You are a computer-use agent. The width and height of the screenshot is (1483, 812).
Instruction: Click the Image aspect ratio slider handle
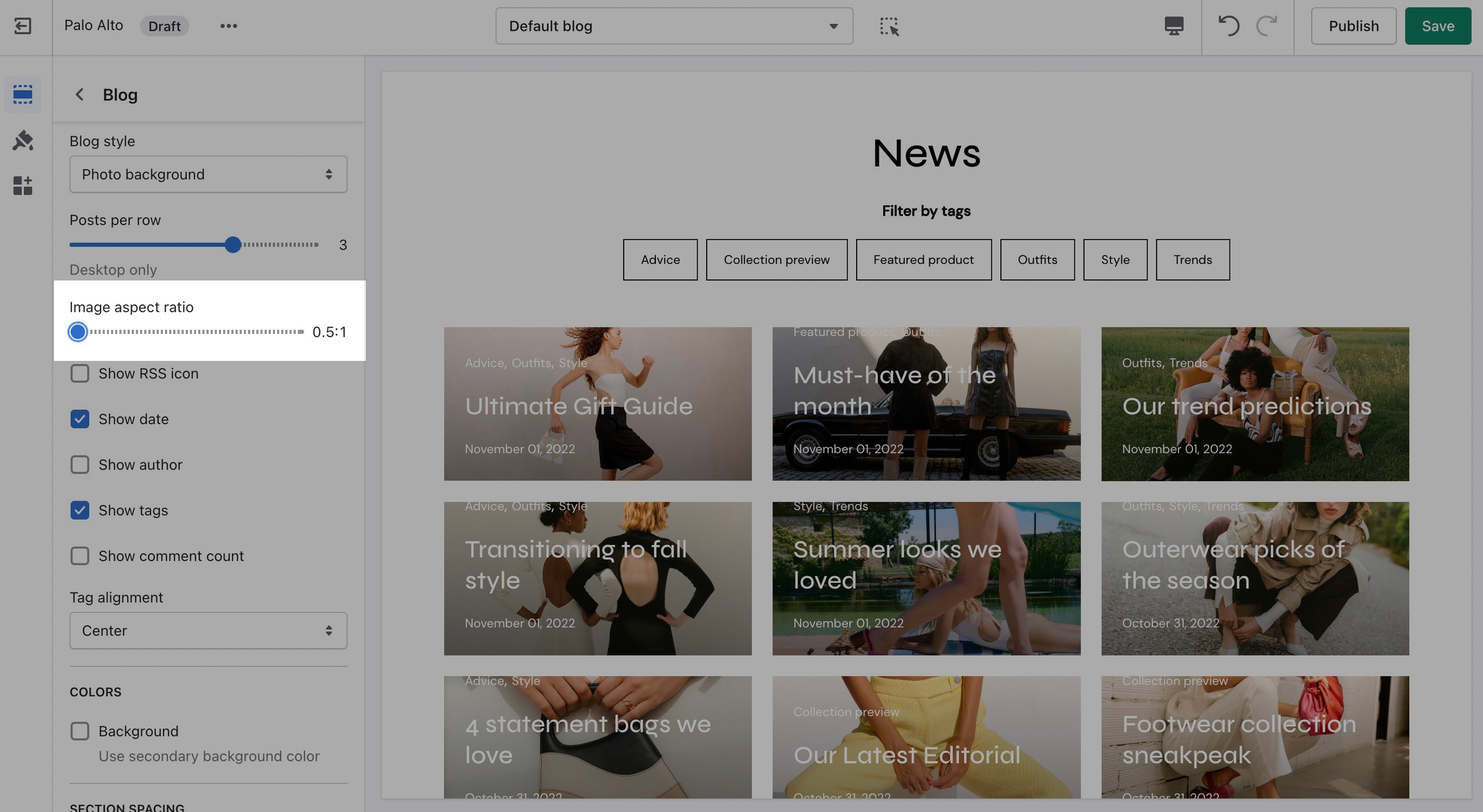[78, 332]
